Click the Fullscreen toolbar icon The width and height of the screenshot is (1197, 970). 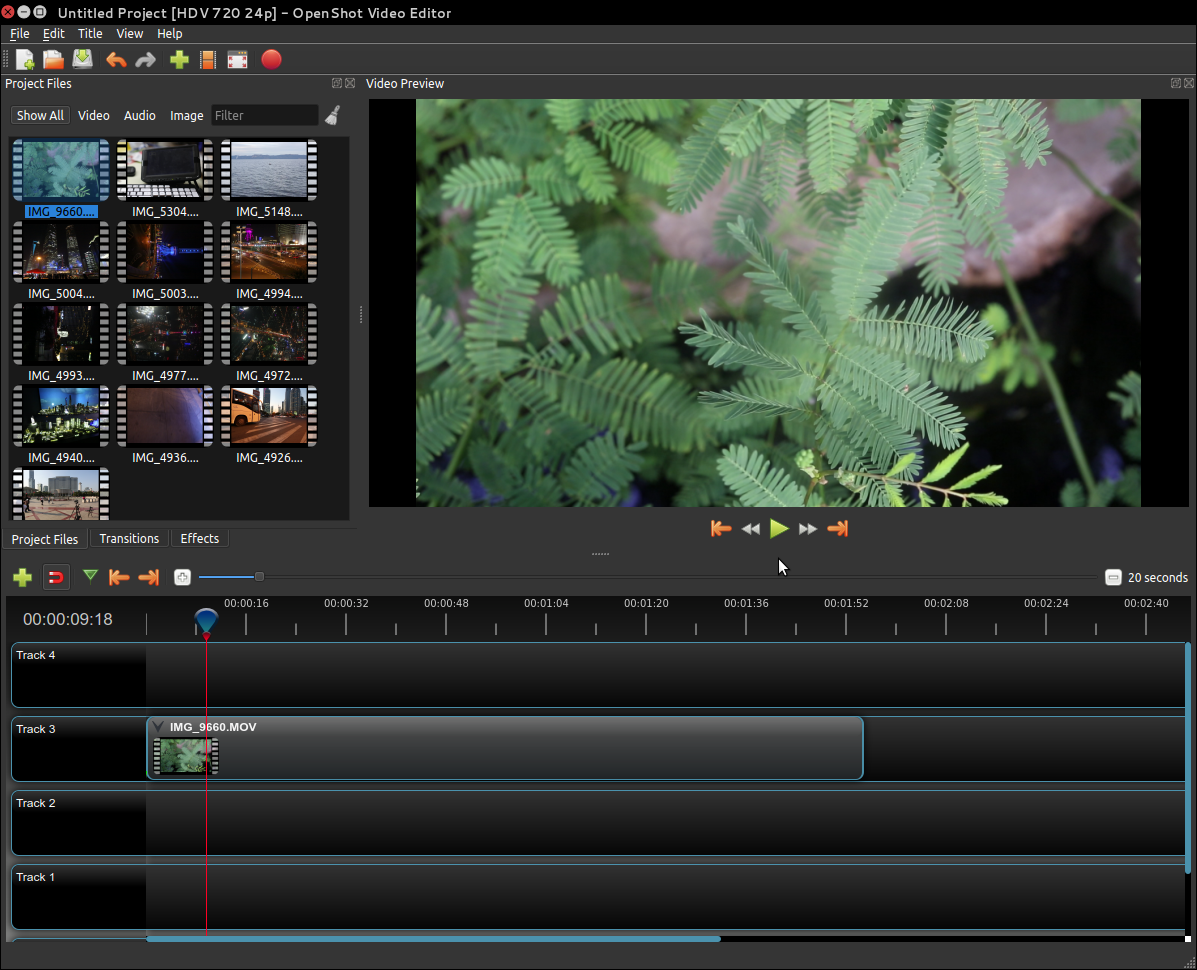237,60
